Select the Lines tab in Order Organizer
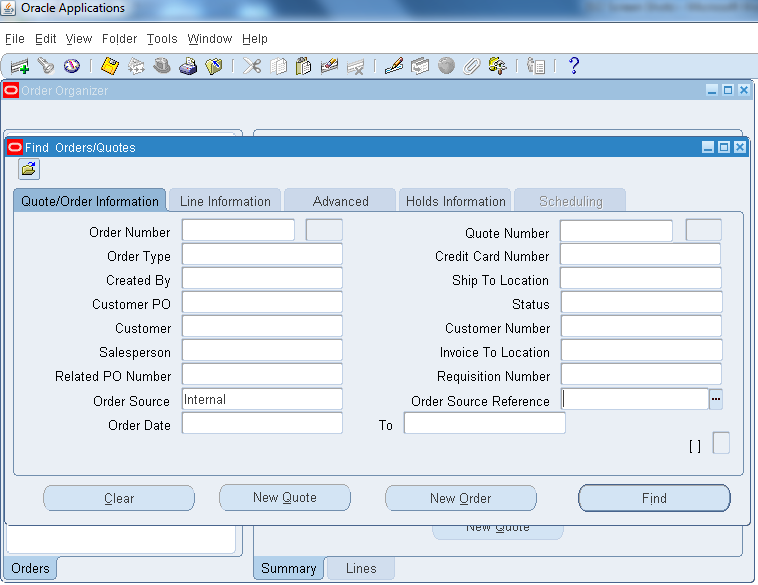The width and height of the screenshot is (758, 585). coord(361,568)
